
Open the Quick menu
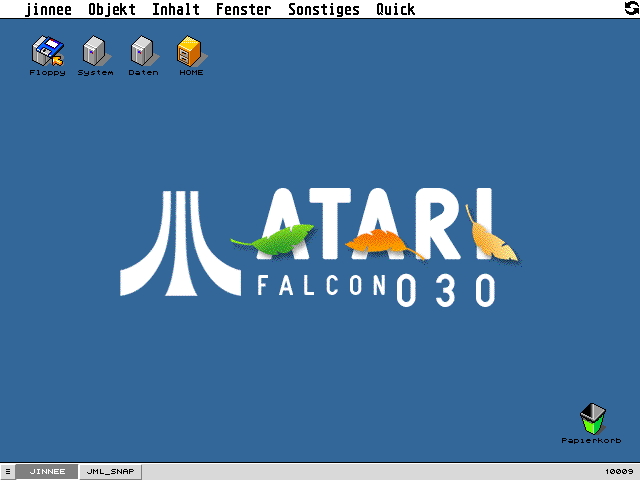click(x=396, y=9)
